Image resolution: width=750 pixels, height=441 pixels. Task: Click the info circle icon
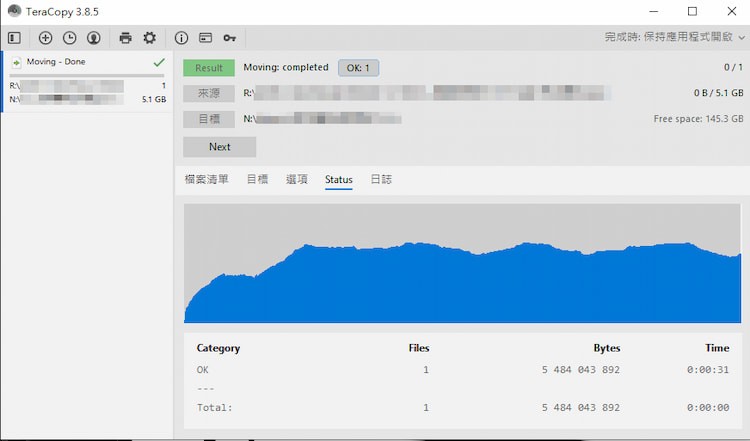(181, 38)
